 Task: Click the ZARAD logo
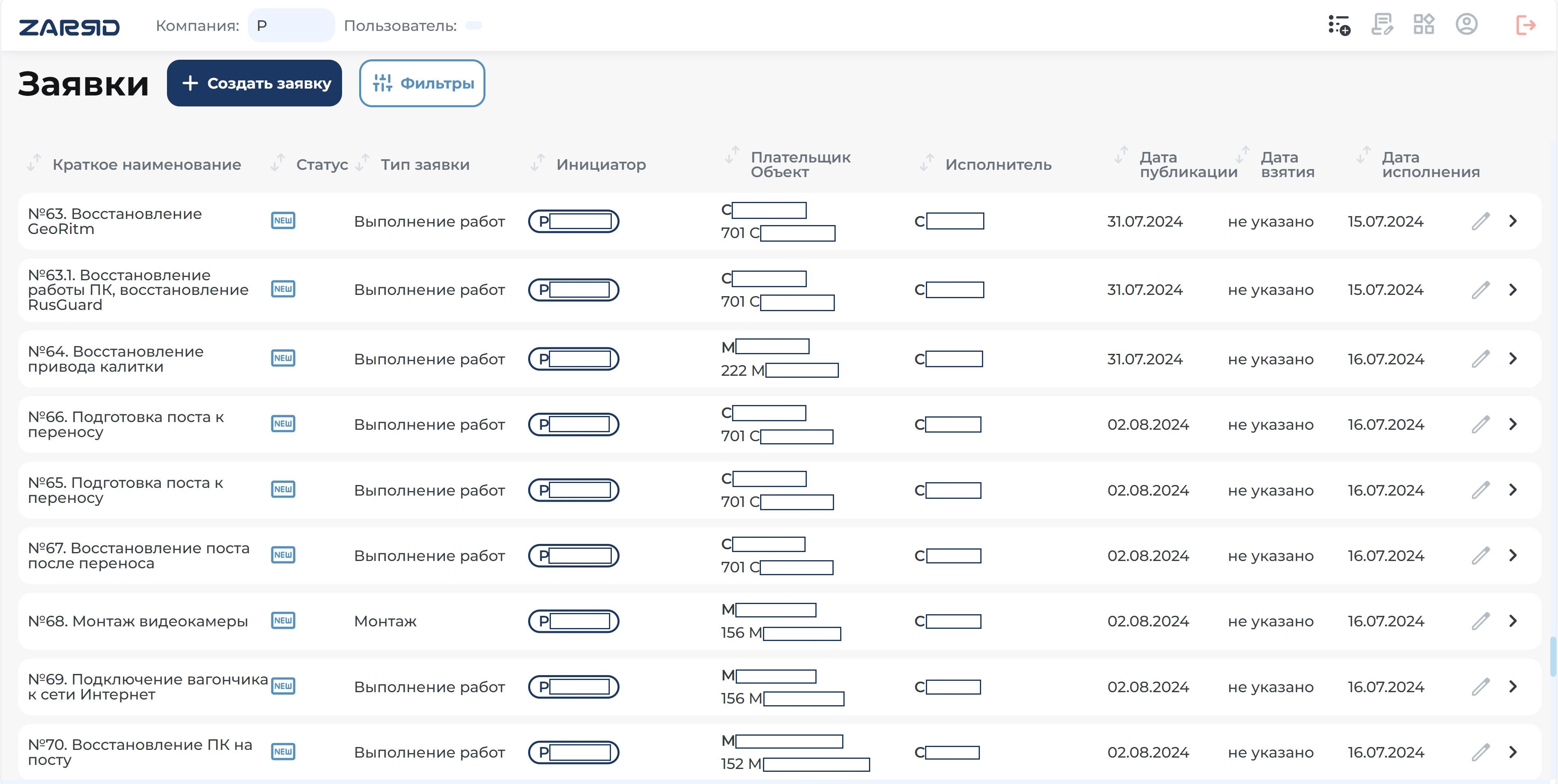tap(69, 27)
